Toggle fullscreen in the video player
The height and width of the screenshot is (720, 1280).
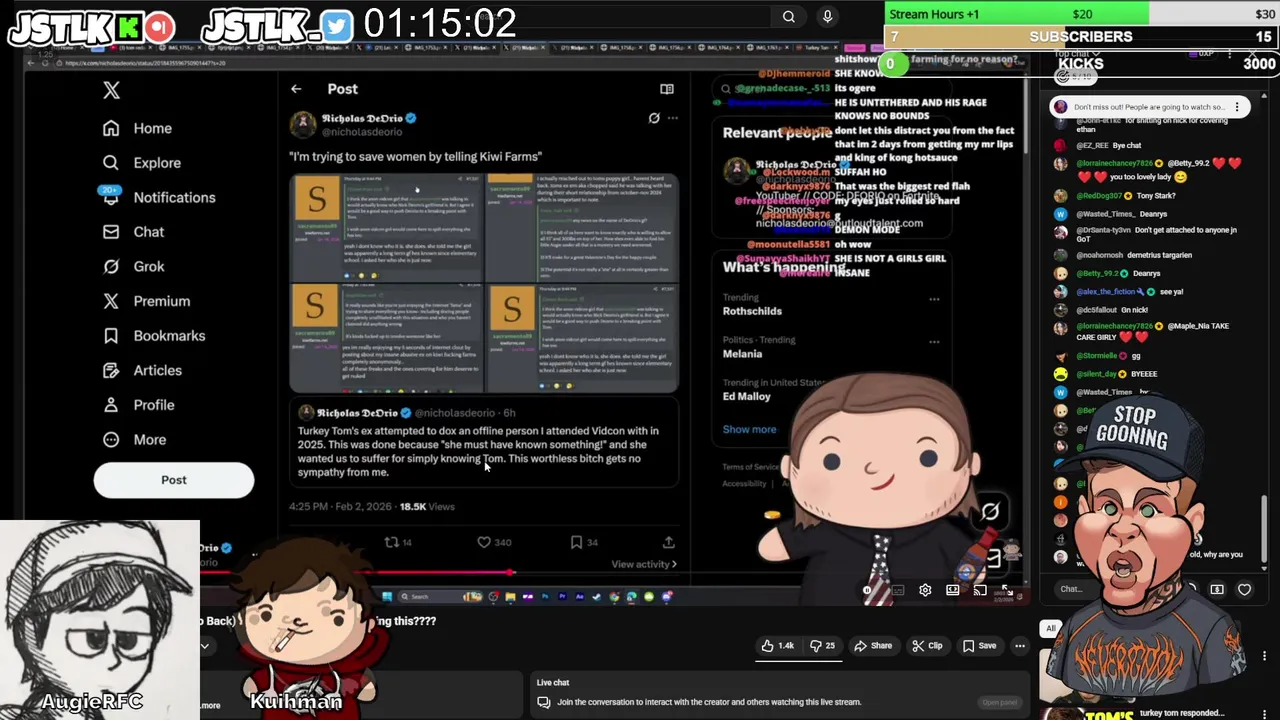click(1008, 591)
